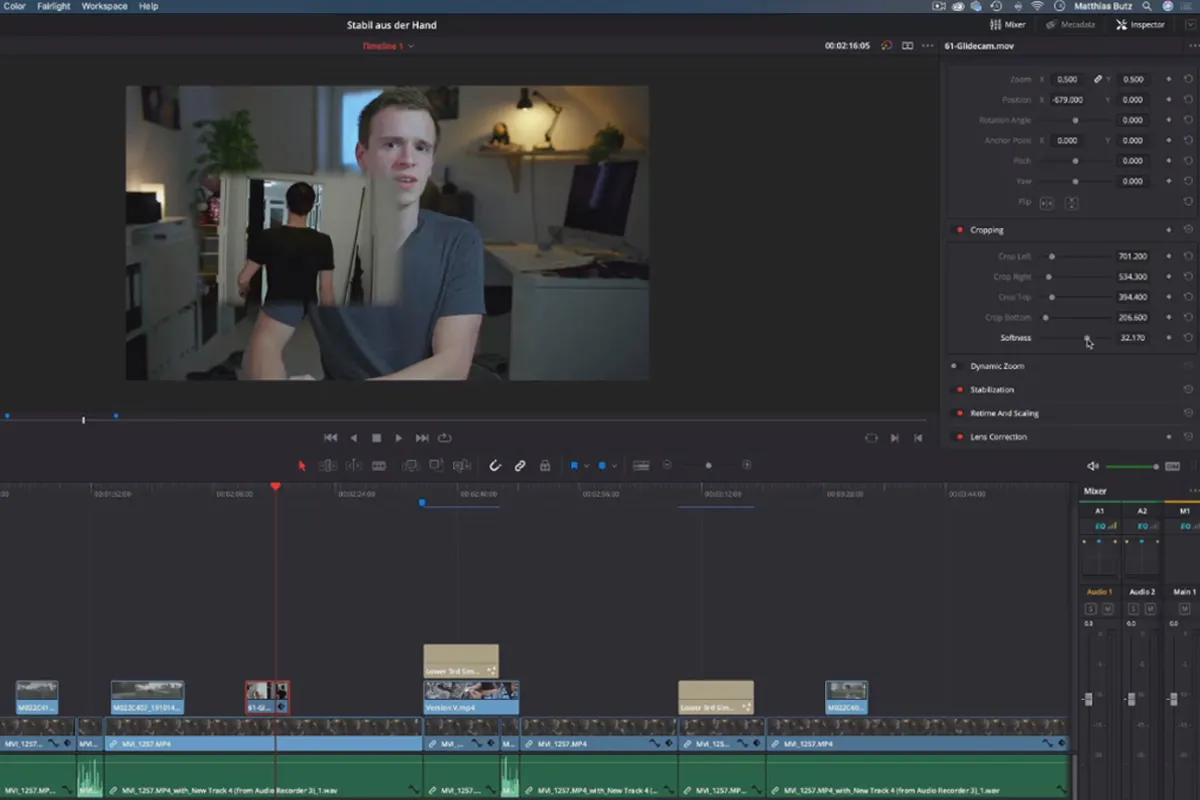Open the Metadata panel button
The height and width of the screenshot is (800, 1200).
coord(1071,24)
